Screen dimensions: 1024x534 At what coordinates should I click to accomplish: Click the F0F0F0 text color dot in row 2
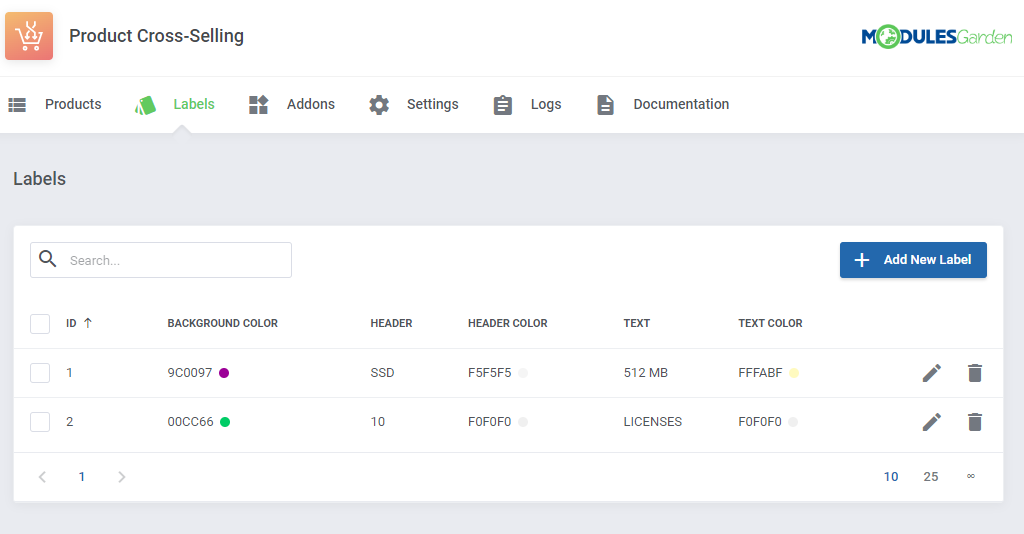(793, 422)
